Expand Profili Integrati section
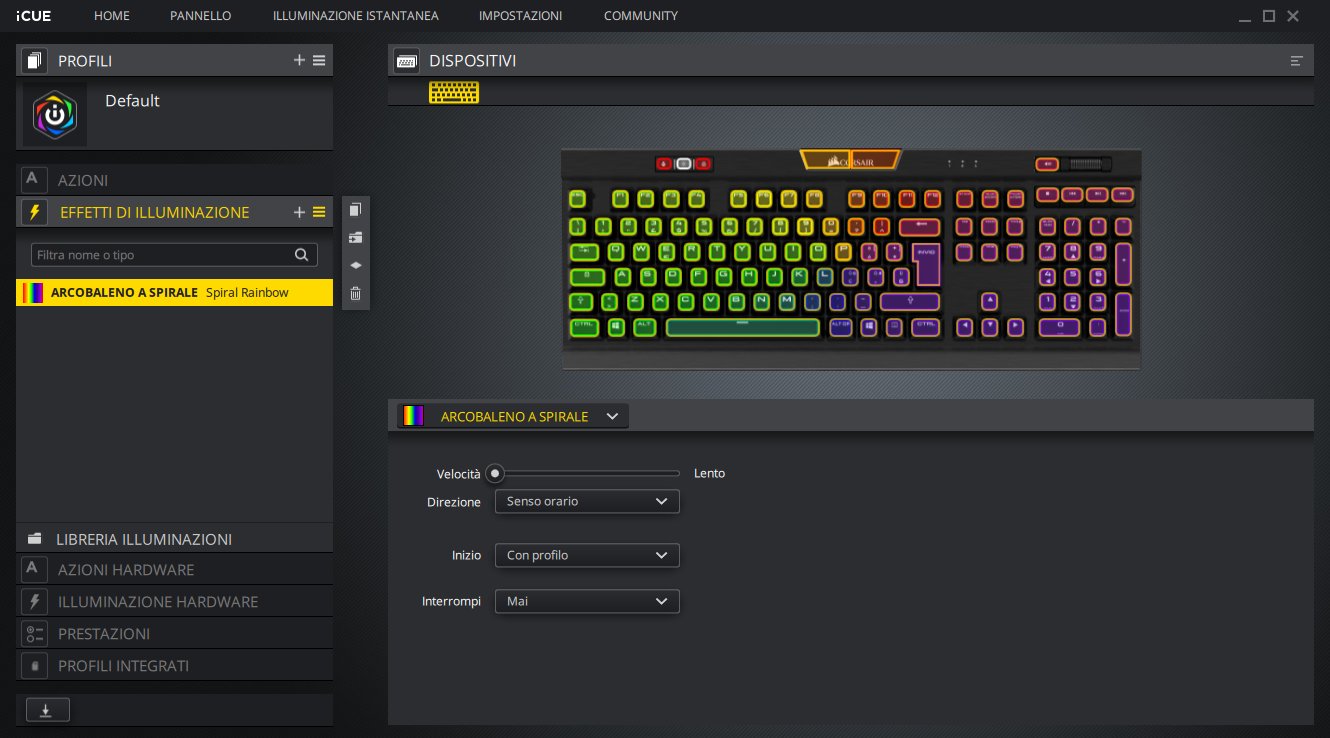Screen dimensions: 1330x738 [x=175, y=666]
